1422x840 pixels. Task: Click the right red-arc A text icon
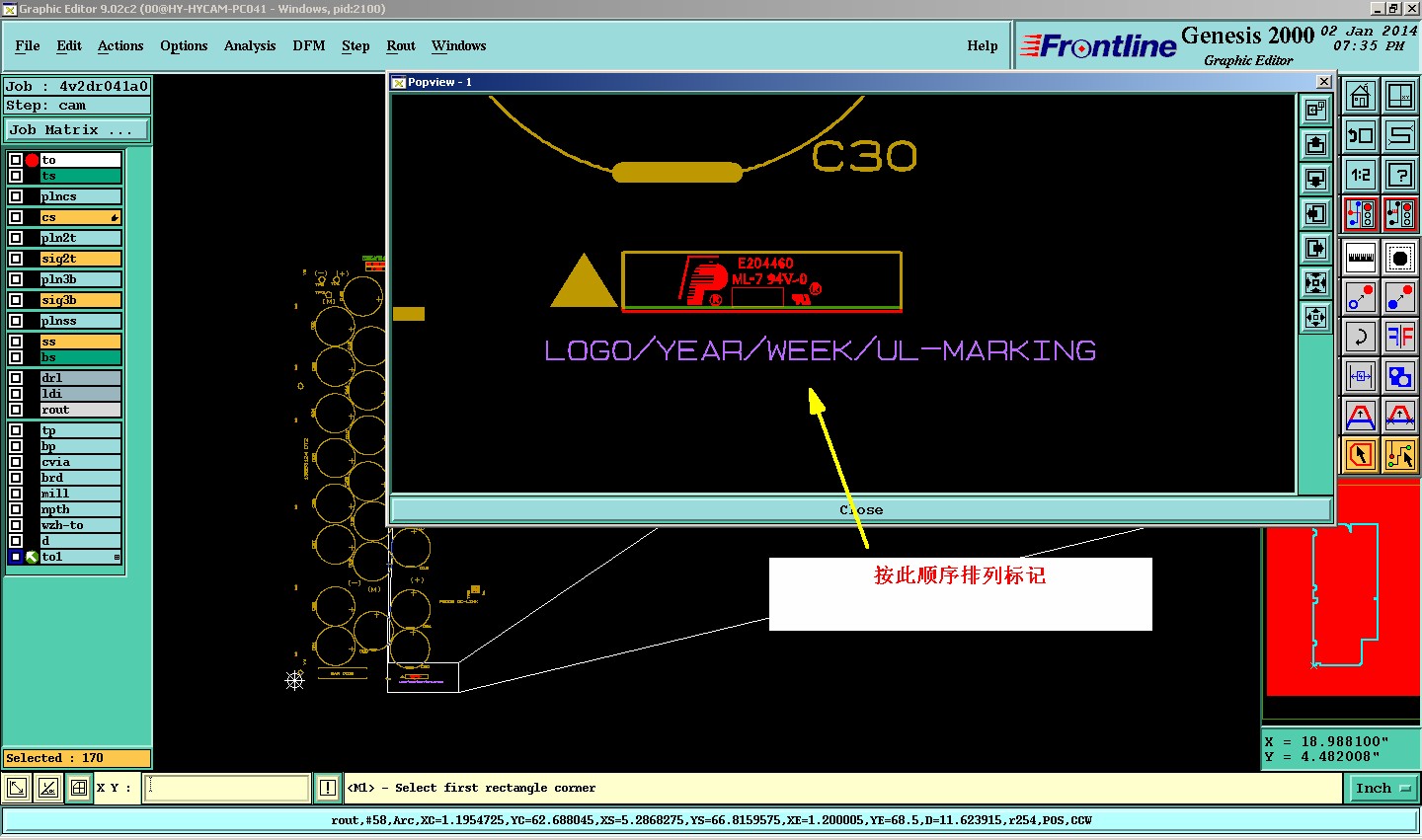tap(1400, 416)
